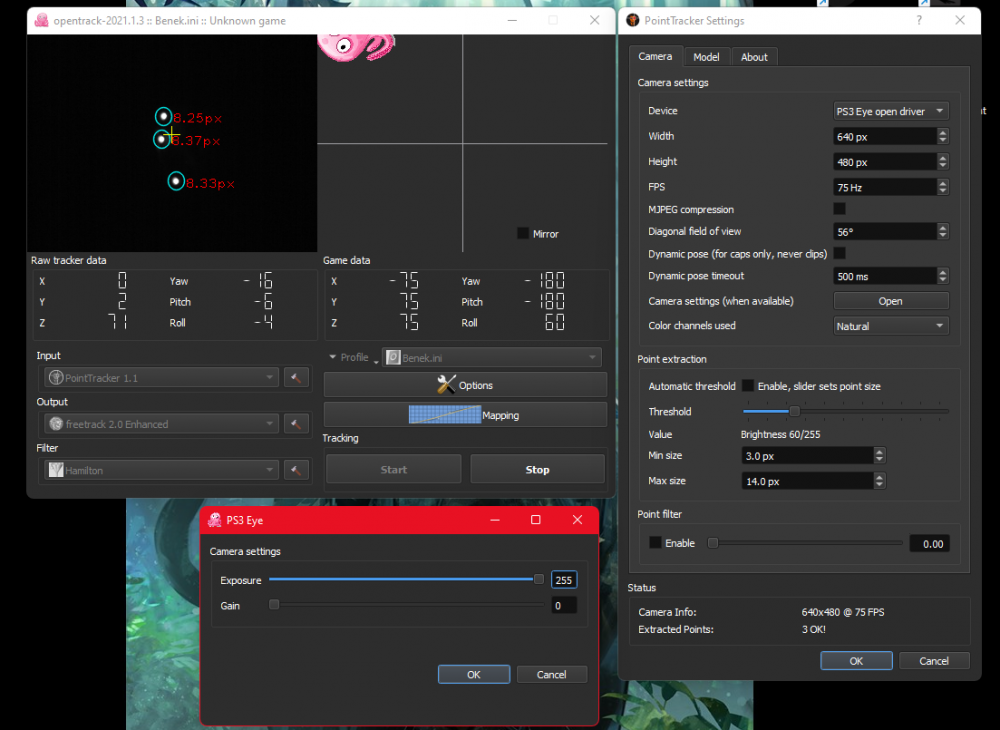The height and width of the screenshot is (730, 1000).
Task: Switch to the About tab
Action: click(754, 57)
